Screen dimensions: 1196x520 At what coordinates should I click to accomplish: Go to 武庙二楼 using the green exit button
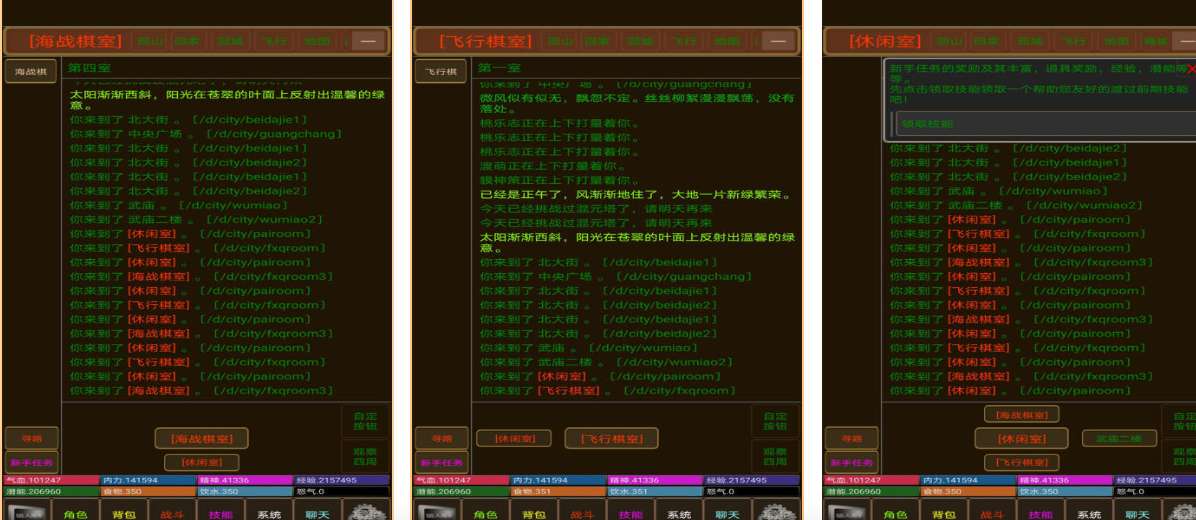coord(1119,438)
